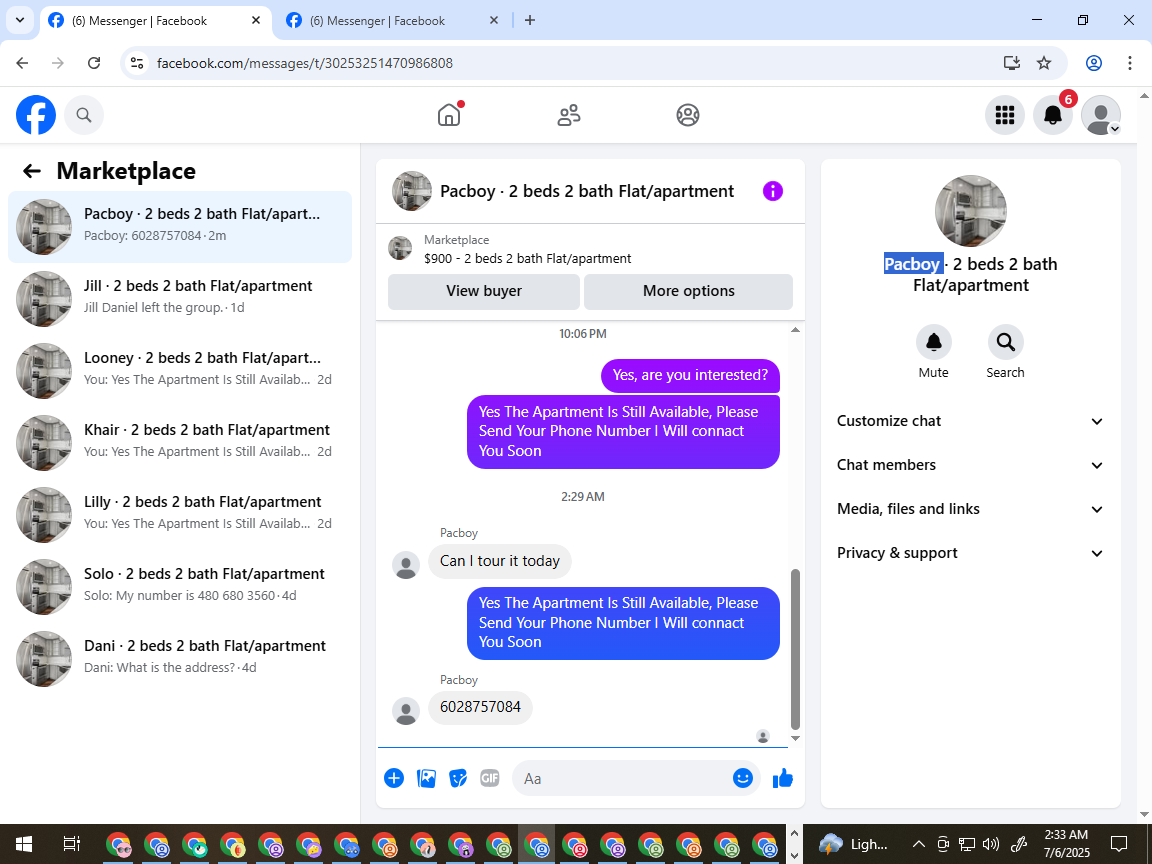Screen dimensions: 1152x864
Task: Open the Facebook logo home link
Action: (x=36, y=115)
